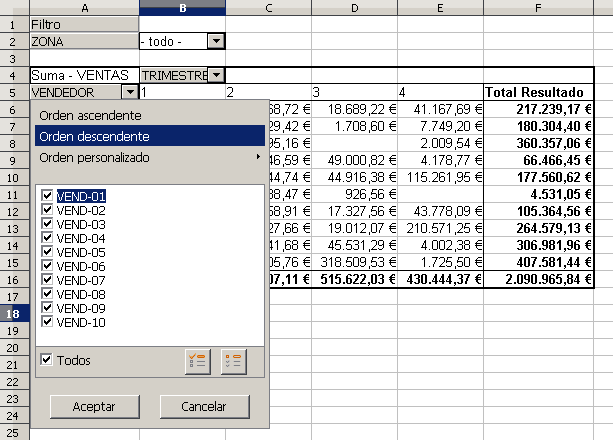The image size is (613, 440).
Task: Click the Aceptar button
Action: [95, 407]
